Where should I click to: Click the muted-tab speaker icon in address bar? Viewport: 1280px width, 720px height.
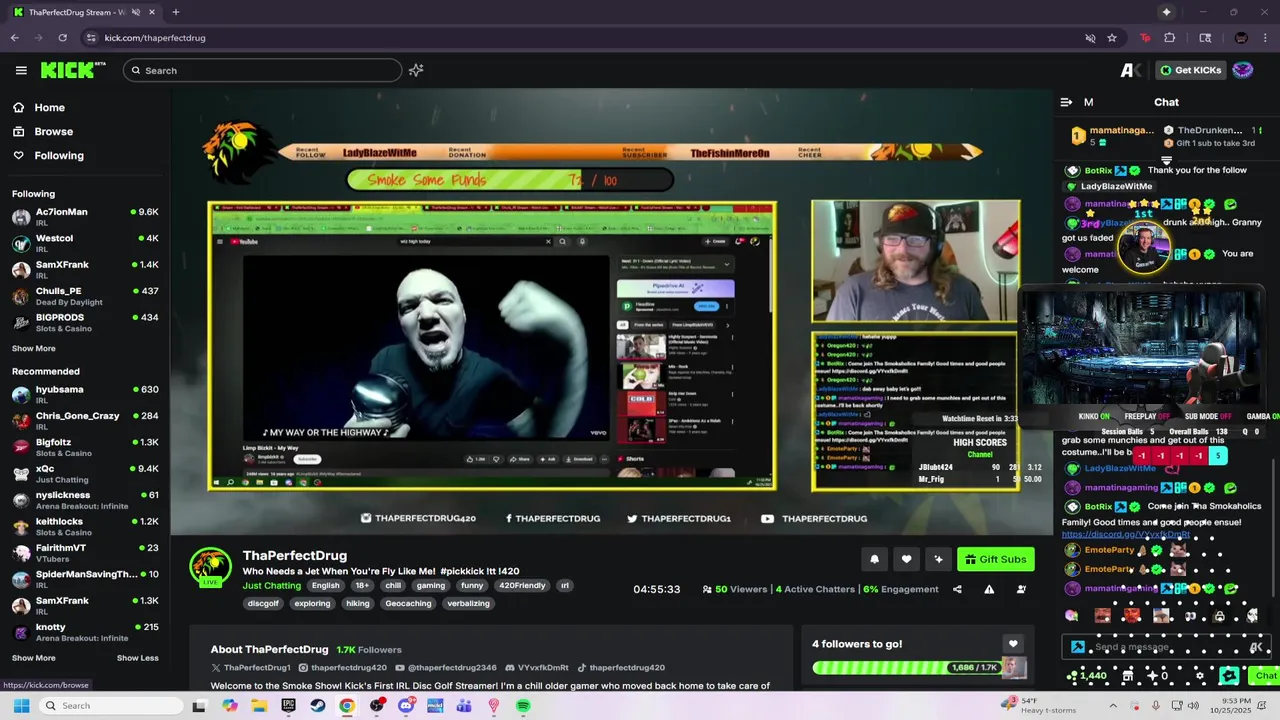(1090, 38)
